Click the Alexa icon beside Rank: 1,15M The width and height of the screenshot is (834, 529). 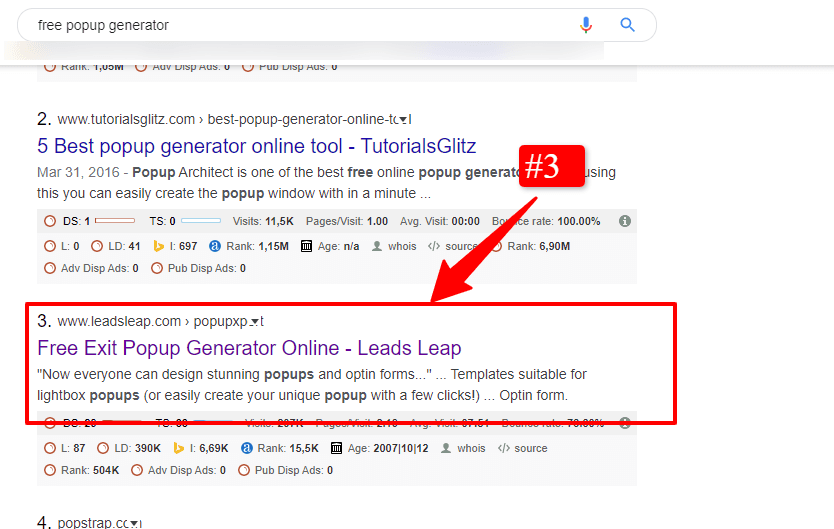coord(215,246)
